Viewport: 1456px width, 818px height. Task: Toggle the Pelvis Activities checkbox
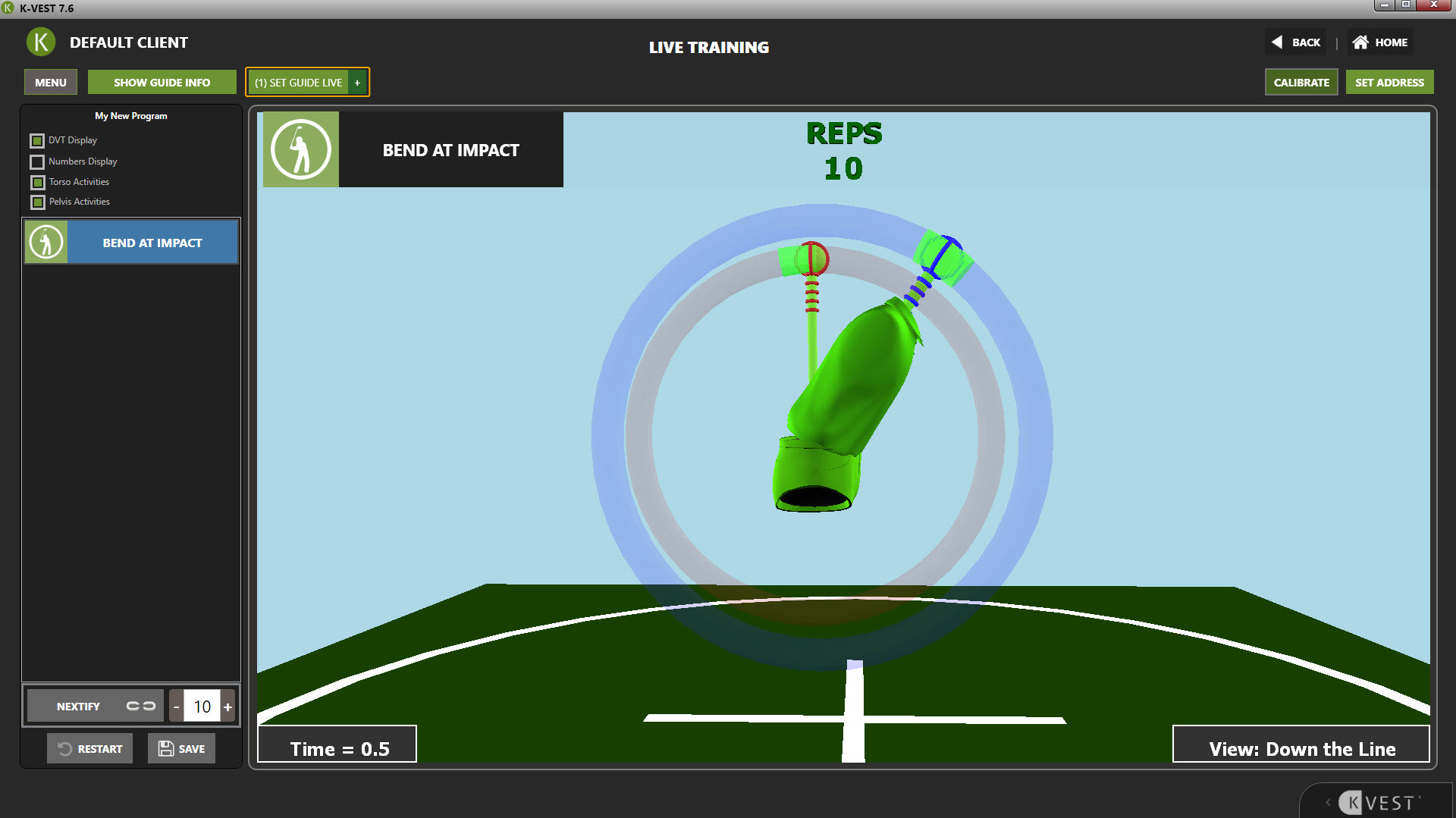pos(37,202)
